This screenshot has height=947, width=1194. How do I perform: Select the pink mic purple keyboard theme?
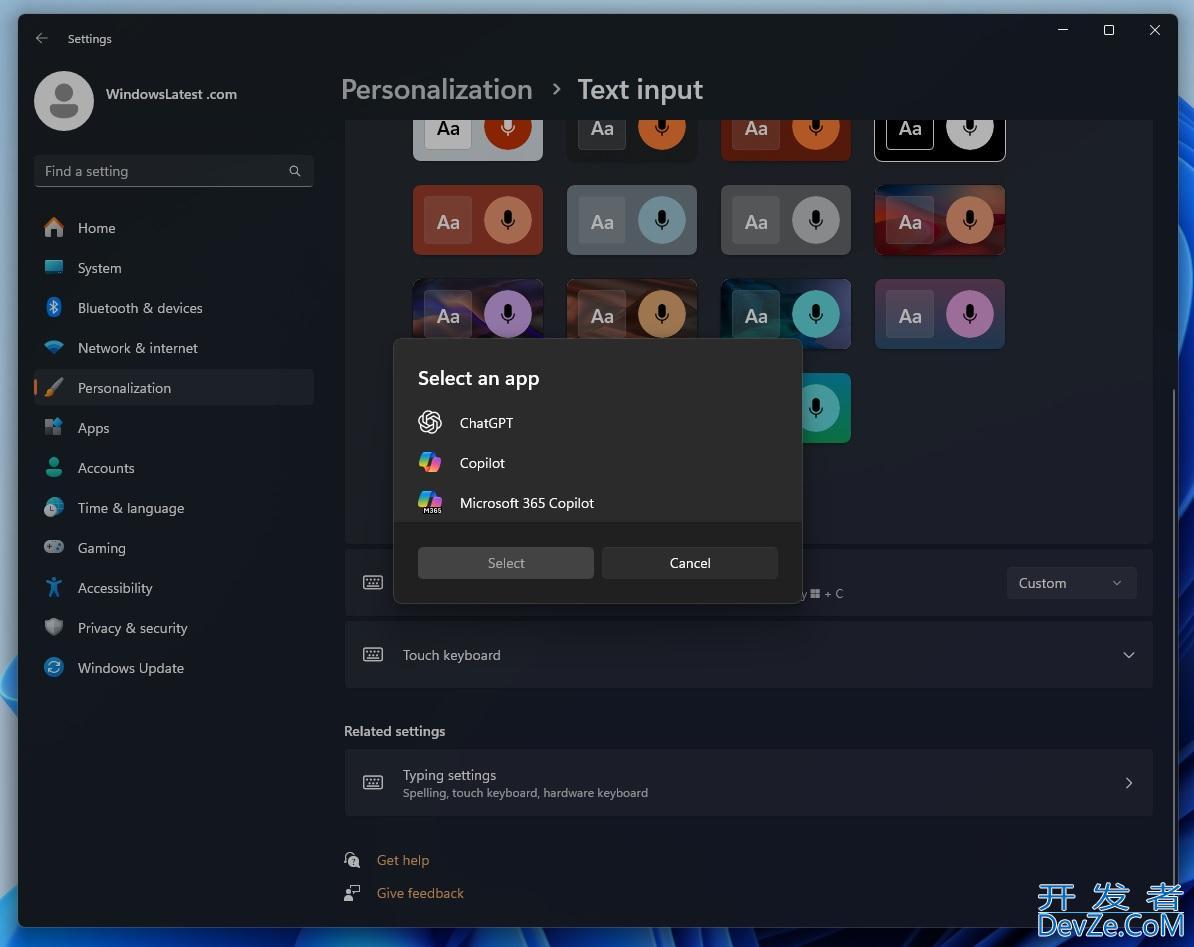[x=940, y=314]
